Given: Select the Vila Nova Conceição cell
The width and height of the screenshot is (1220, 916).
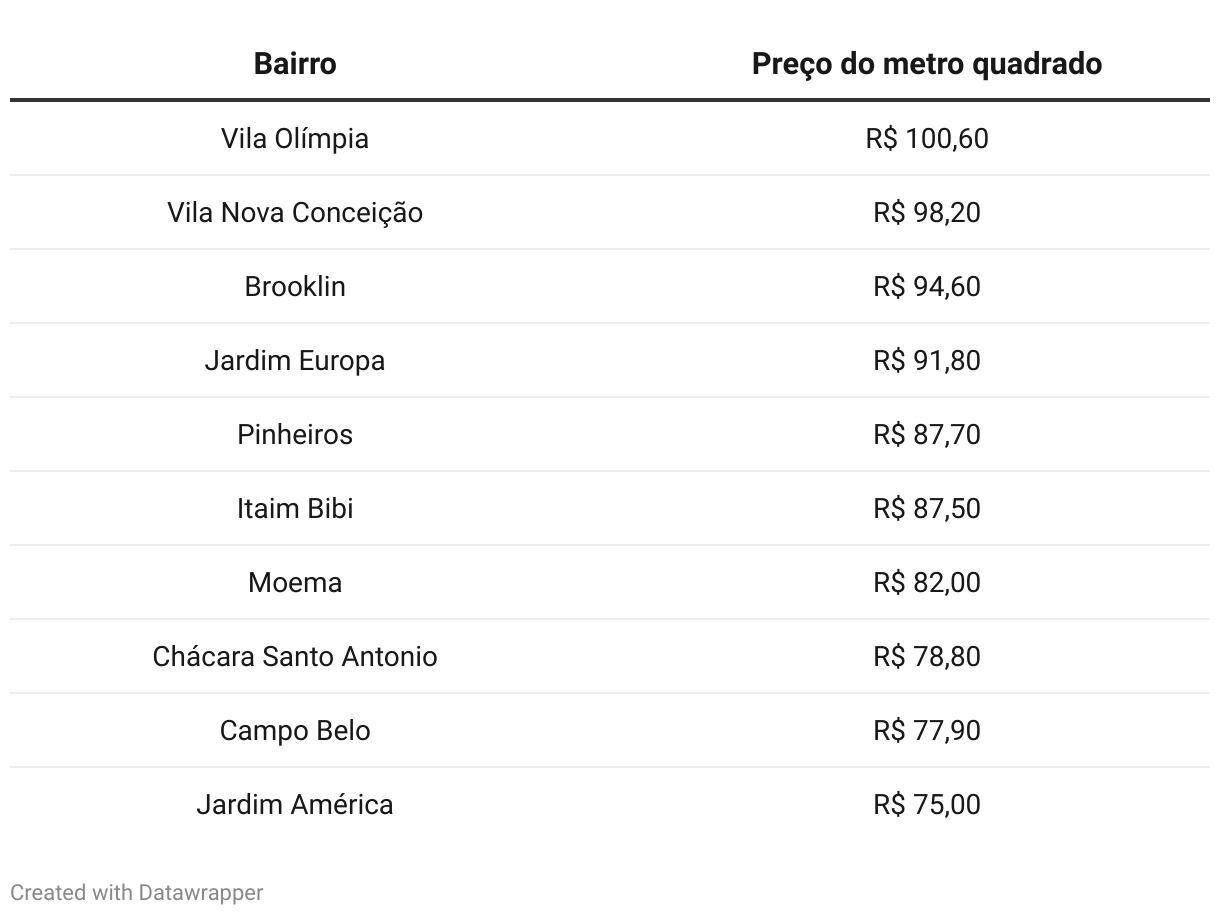Looking at the screenshot, I should 295,212.
